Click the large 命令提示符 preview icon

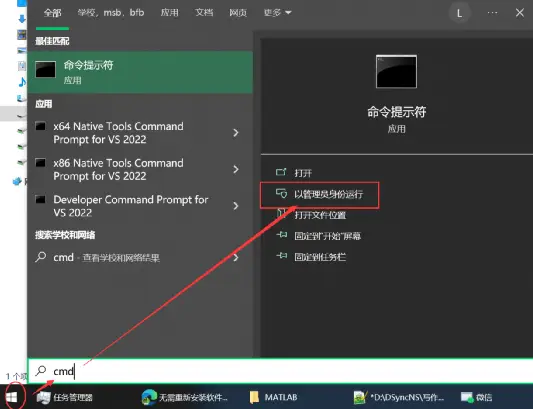(x=396, y=71)
